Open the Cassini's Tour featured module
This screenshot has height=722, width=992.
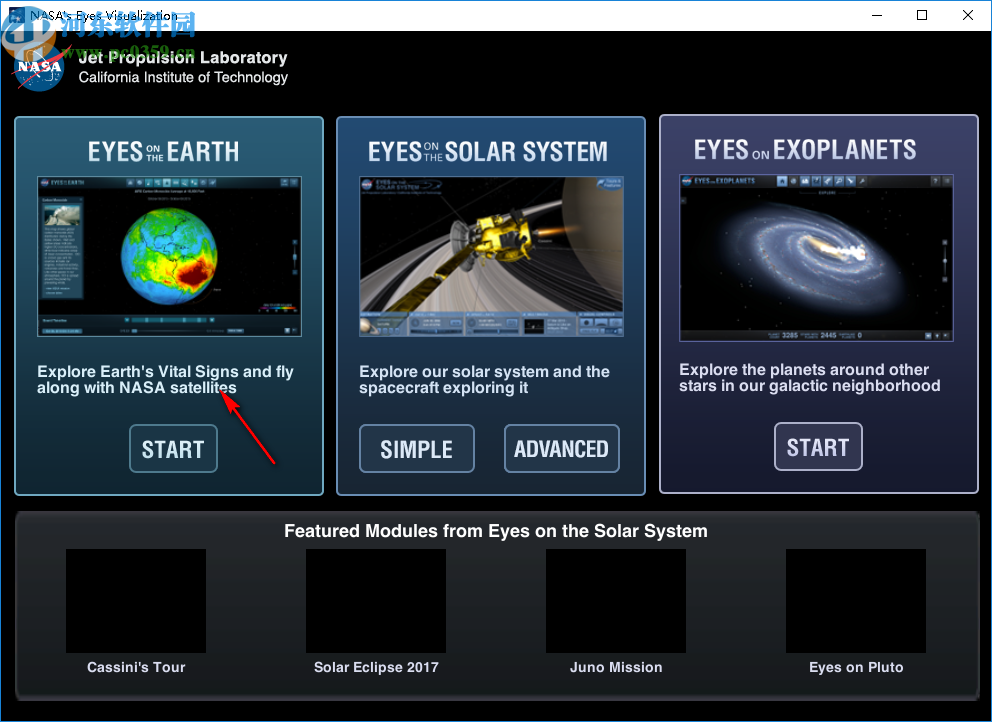136,600
